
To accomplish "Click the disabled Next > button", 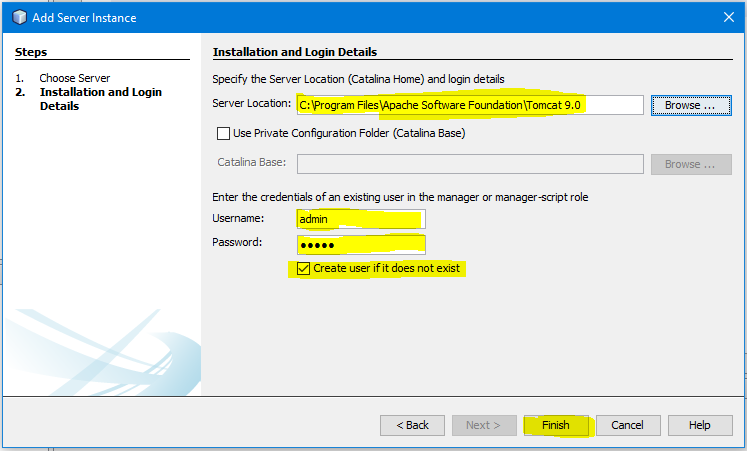I will (x=484, y=425).
